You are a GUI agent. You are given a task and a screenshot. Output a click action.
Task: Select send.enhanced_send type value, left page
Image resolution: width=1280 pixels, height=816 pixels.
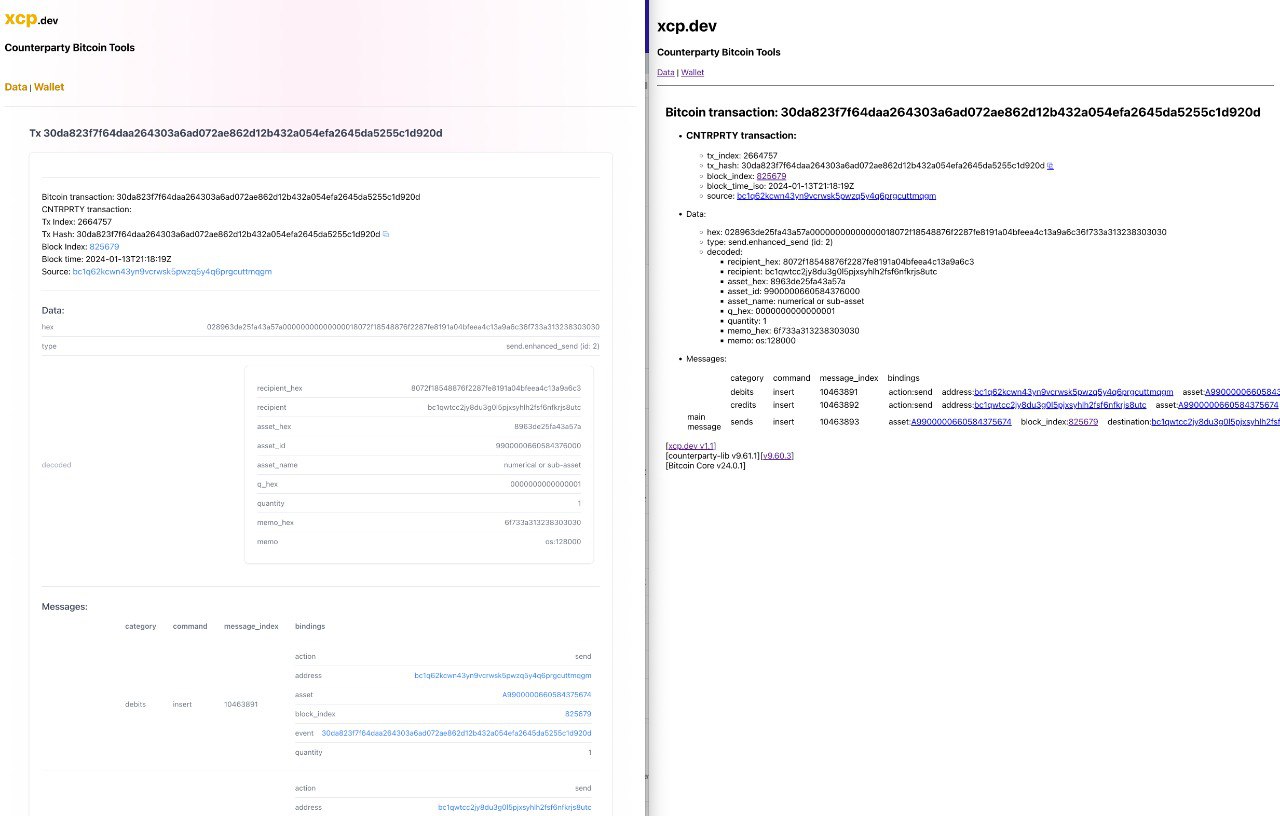[553, 346]
